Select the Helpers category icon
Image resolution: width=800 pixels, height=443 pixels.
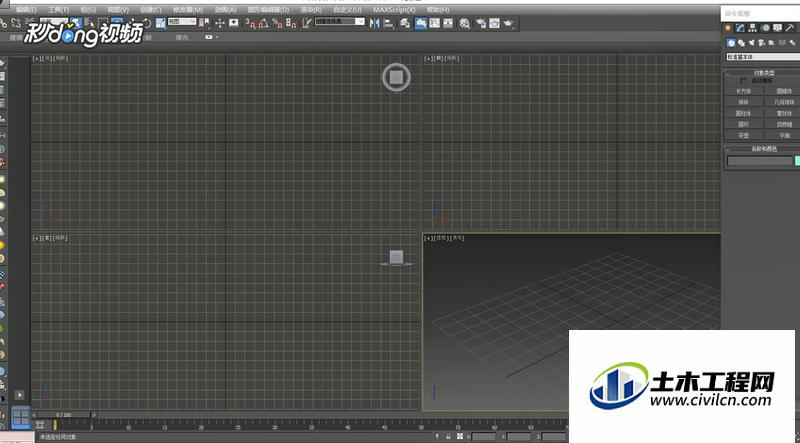771,43
